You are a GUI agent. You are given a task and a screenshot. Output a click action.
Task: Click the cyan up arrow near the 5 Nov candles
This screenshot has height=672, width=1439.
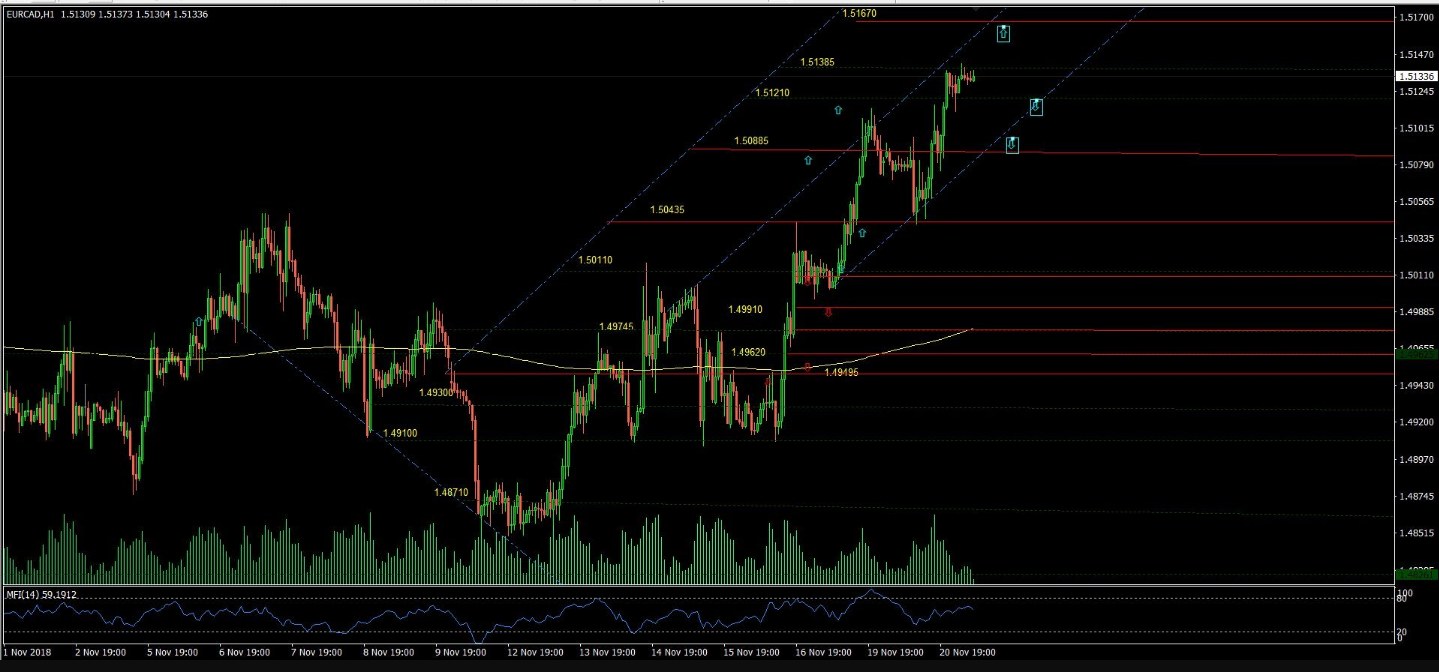pyautogui.click(x=199, y=322)
